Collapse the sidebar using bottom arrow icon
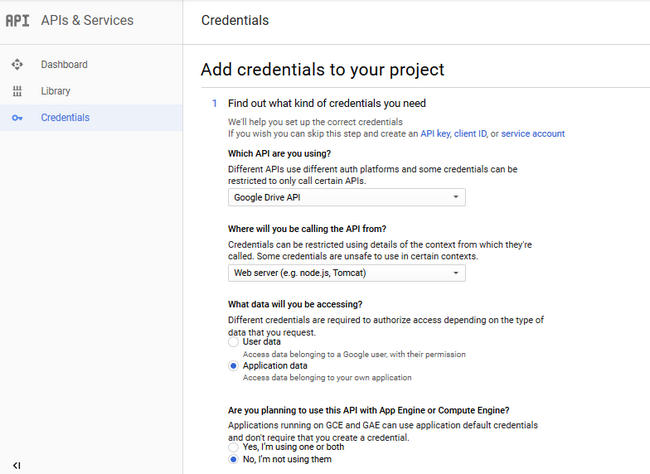 [x=17, y=465]
